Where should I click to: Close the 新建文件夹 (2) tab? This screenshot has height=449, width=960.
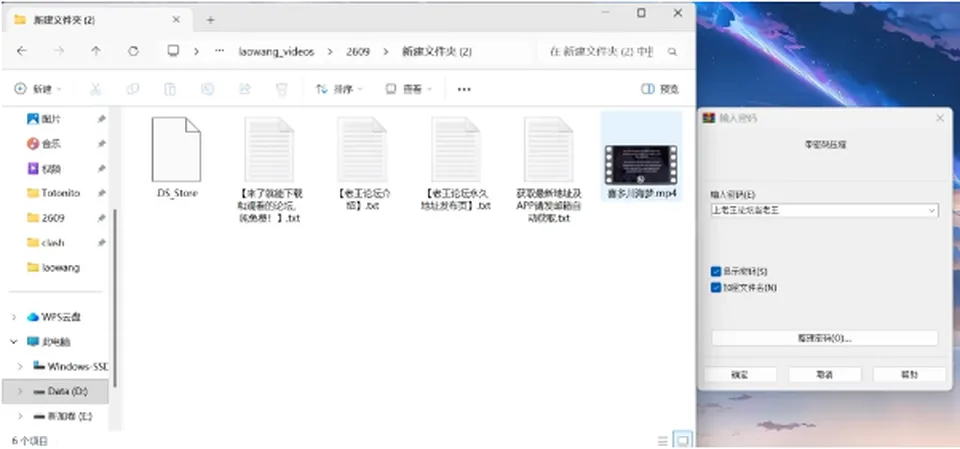click(x=176, y=20)
